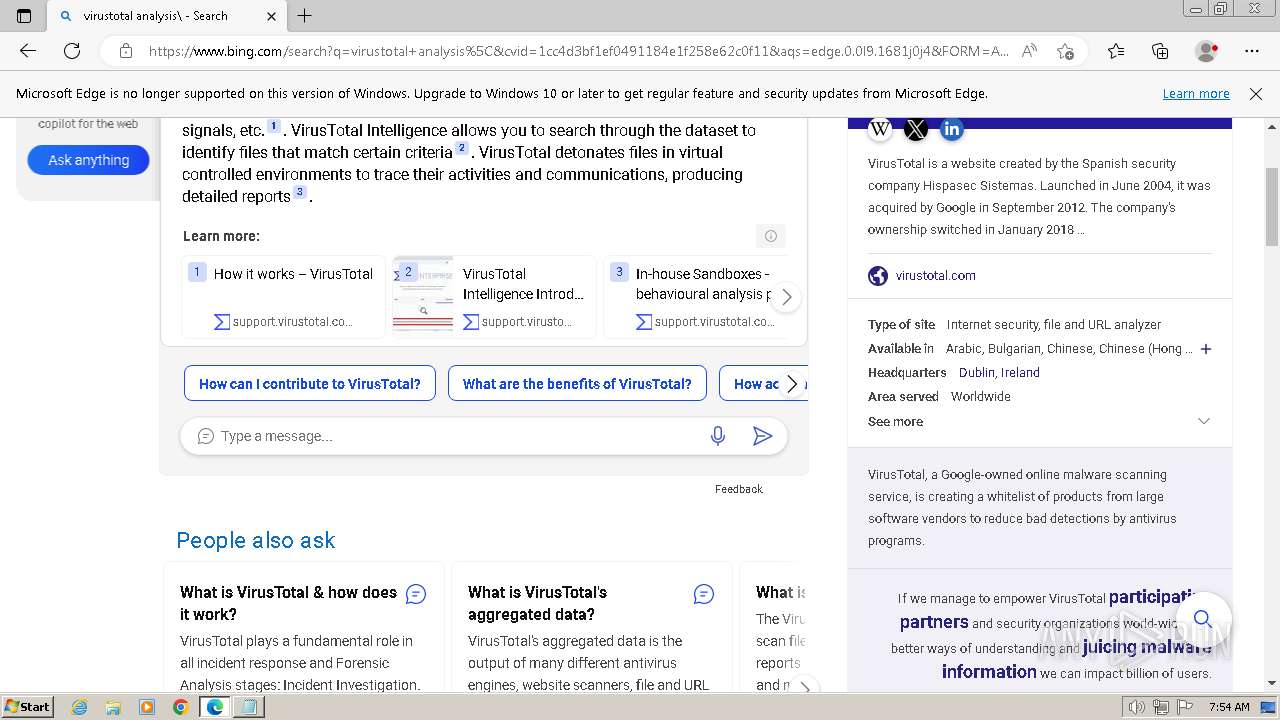Open a new browser tab
The width and height of the screenshot is (1280, 720).
coord(305,16)
